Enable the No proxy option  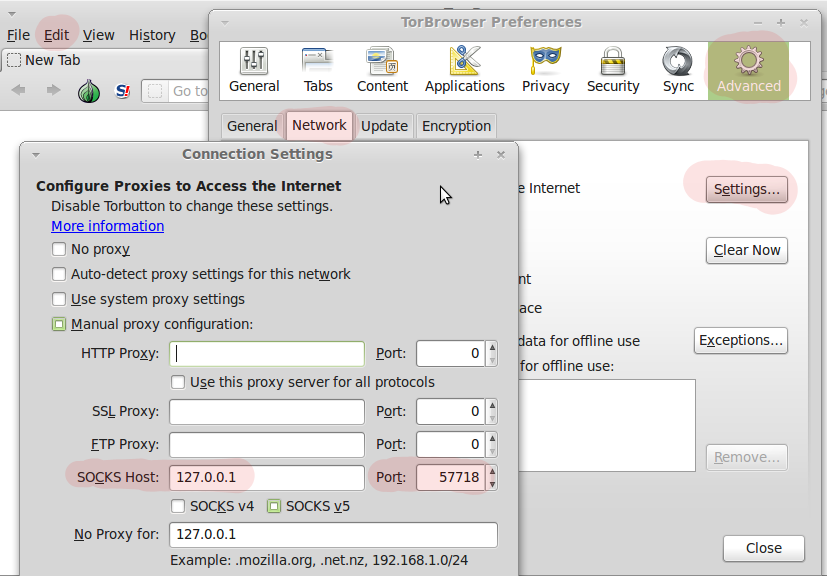tap(59, 249)
